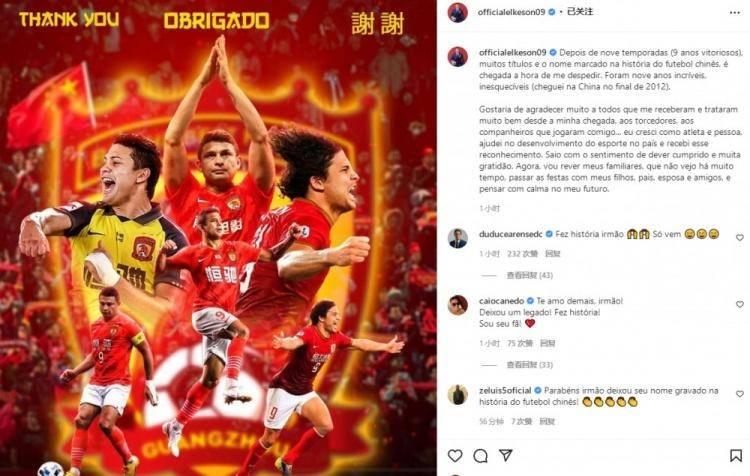Open the comment bubble icon
The height and width of the screenshot is (476, 750).
pyautogui.click(x=480, y=455)
